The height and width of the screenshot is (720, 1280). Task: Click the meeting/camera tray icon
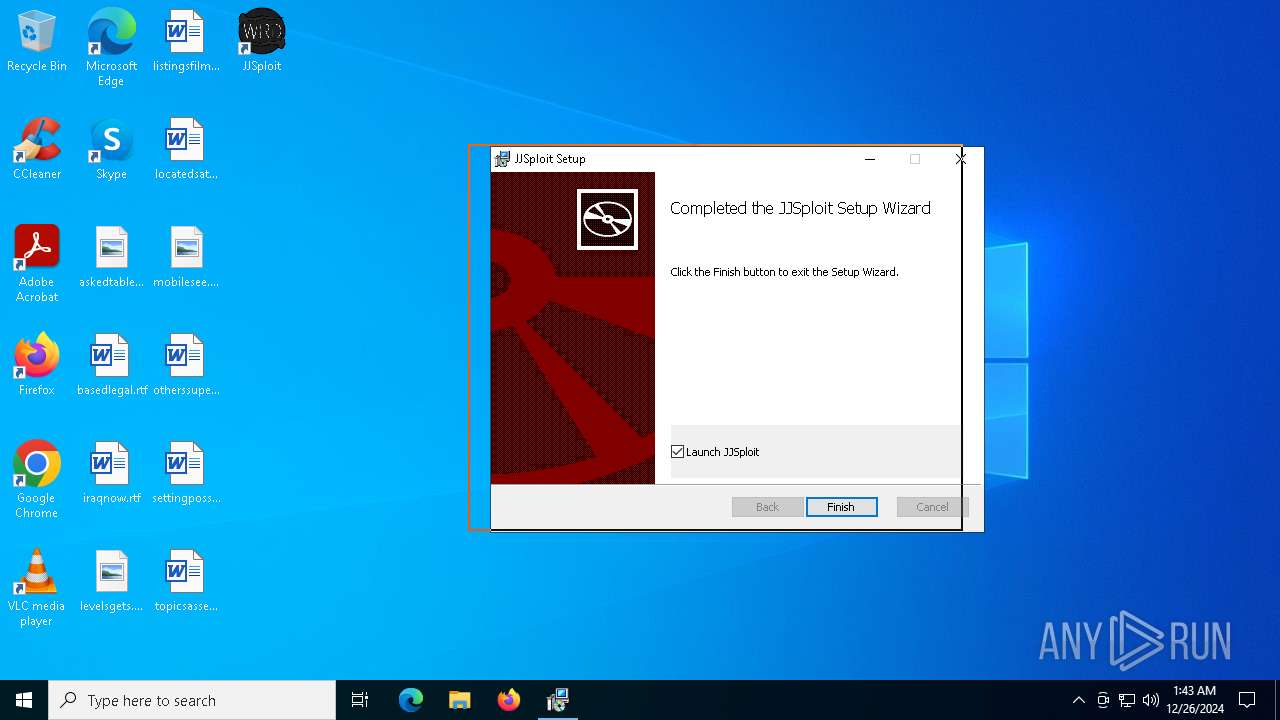pos(1103,700)
